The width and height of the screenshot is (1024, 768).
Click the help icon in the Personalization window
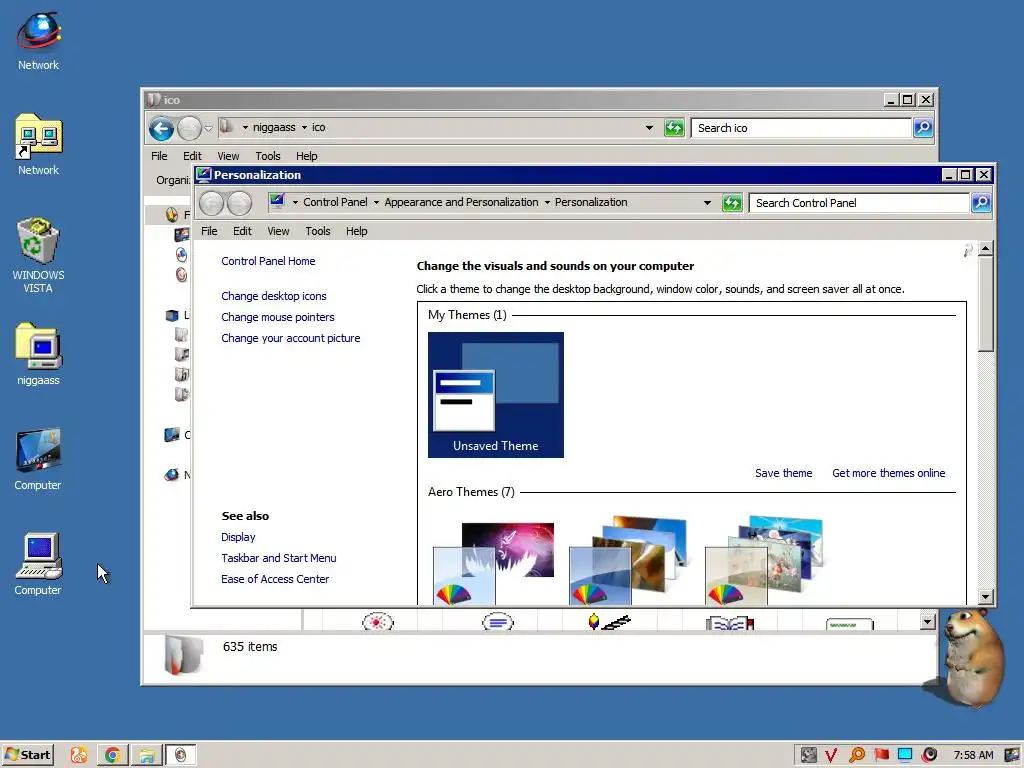(968, 250)
